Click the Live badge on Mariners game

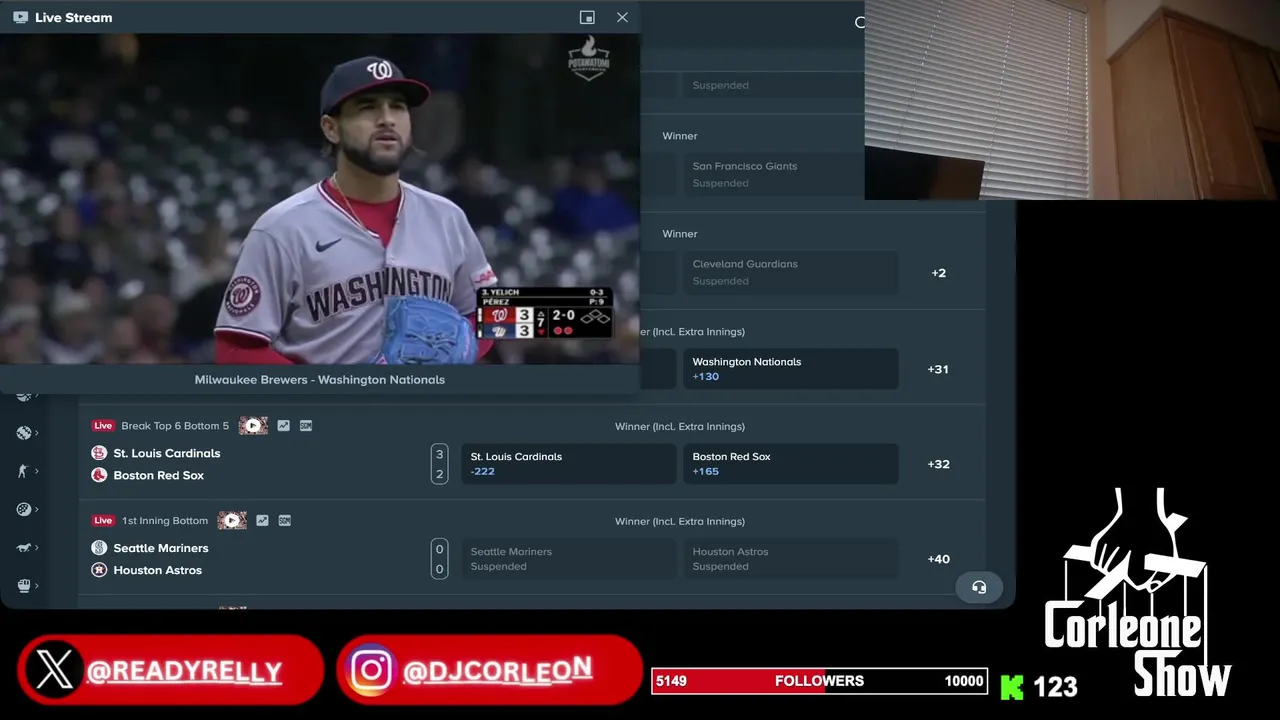(x=103, y=520)
